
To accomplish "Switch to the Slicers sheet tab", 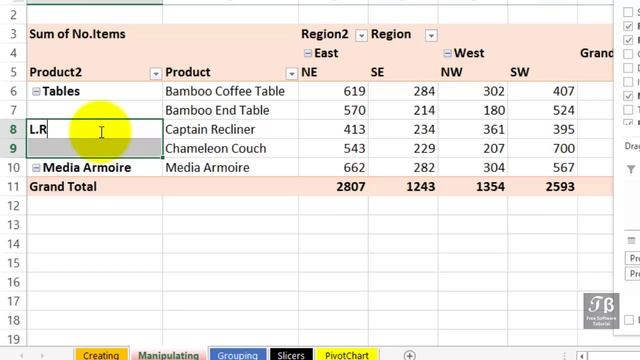I will 291,355.
